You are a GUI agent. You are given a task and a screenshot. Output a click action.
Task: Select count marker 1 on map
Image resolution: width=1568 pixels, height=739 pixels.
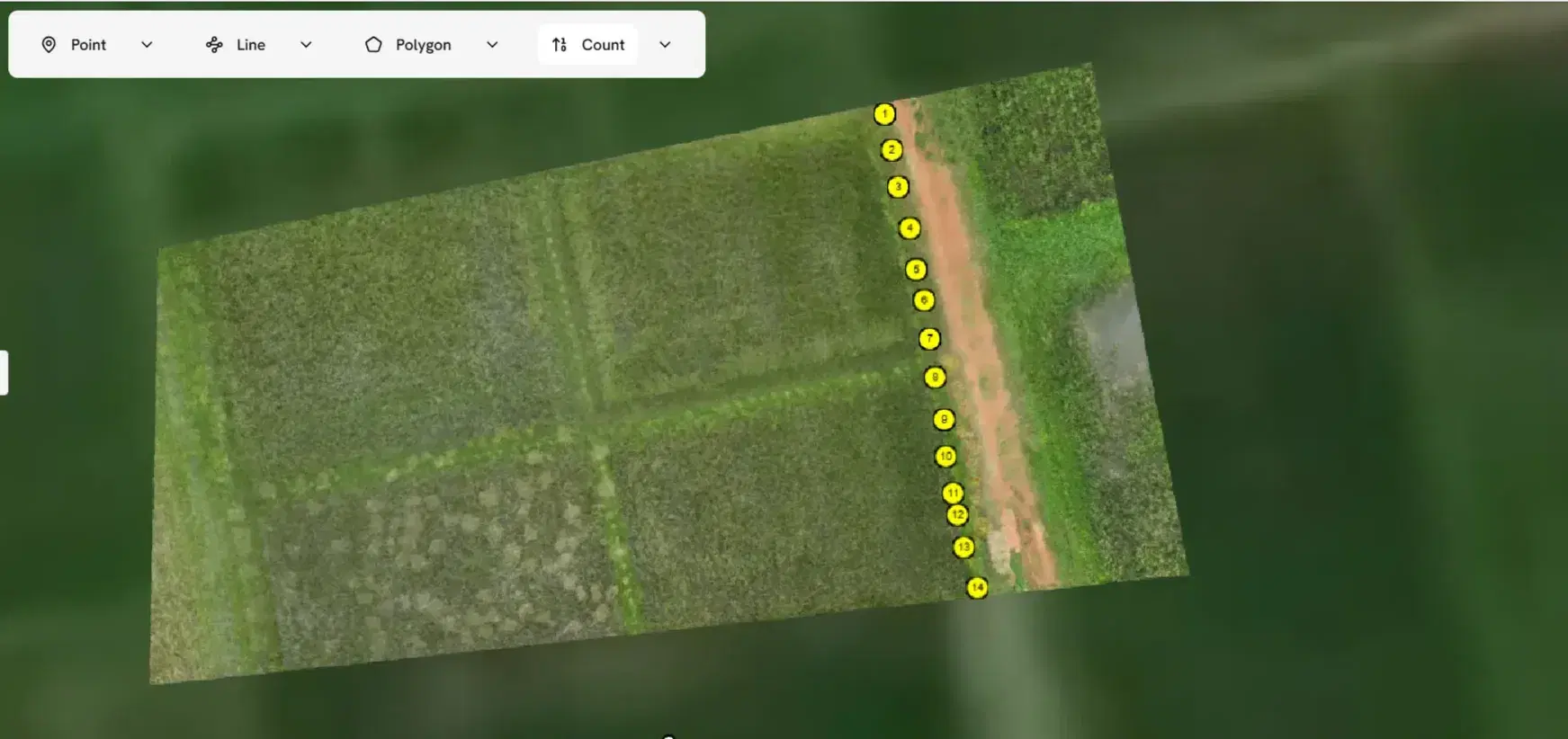884,114
